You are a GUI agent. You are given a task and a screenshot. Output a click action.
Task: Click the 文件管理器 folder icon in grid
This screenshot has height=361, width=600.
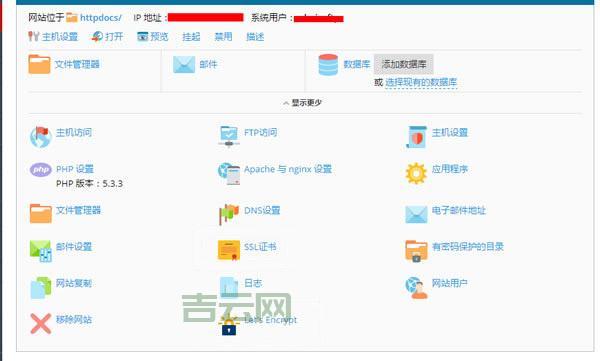(41, 213)
